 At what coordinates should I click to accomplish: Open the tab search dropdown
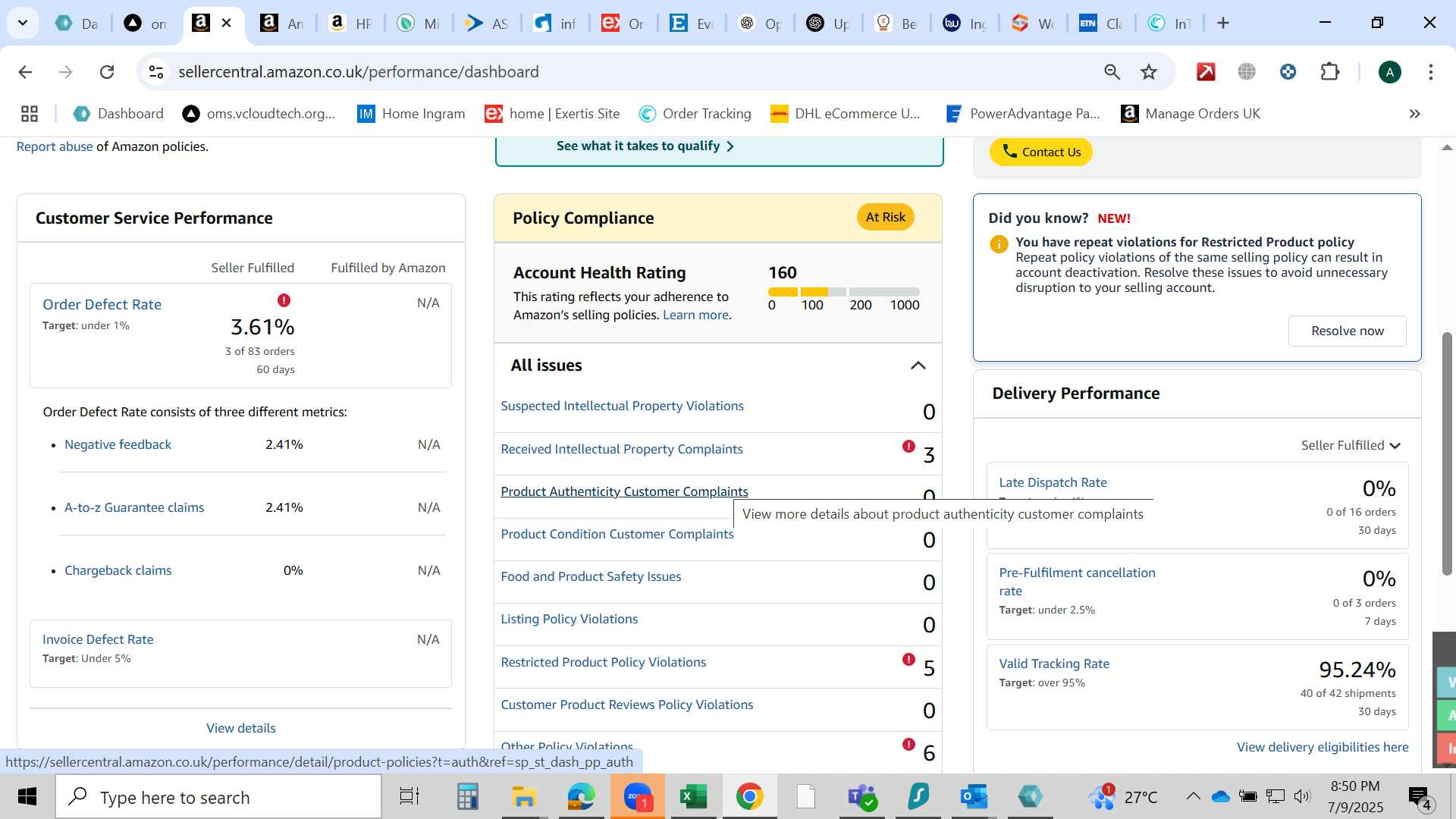[x=23, y=24]
